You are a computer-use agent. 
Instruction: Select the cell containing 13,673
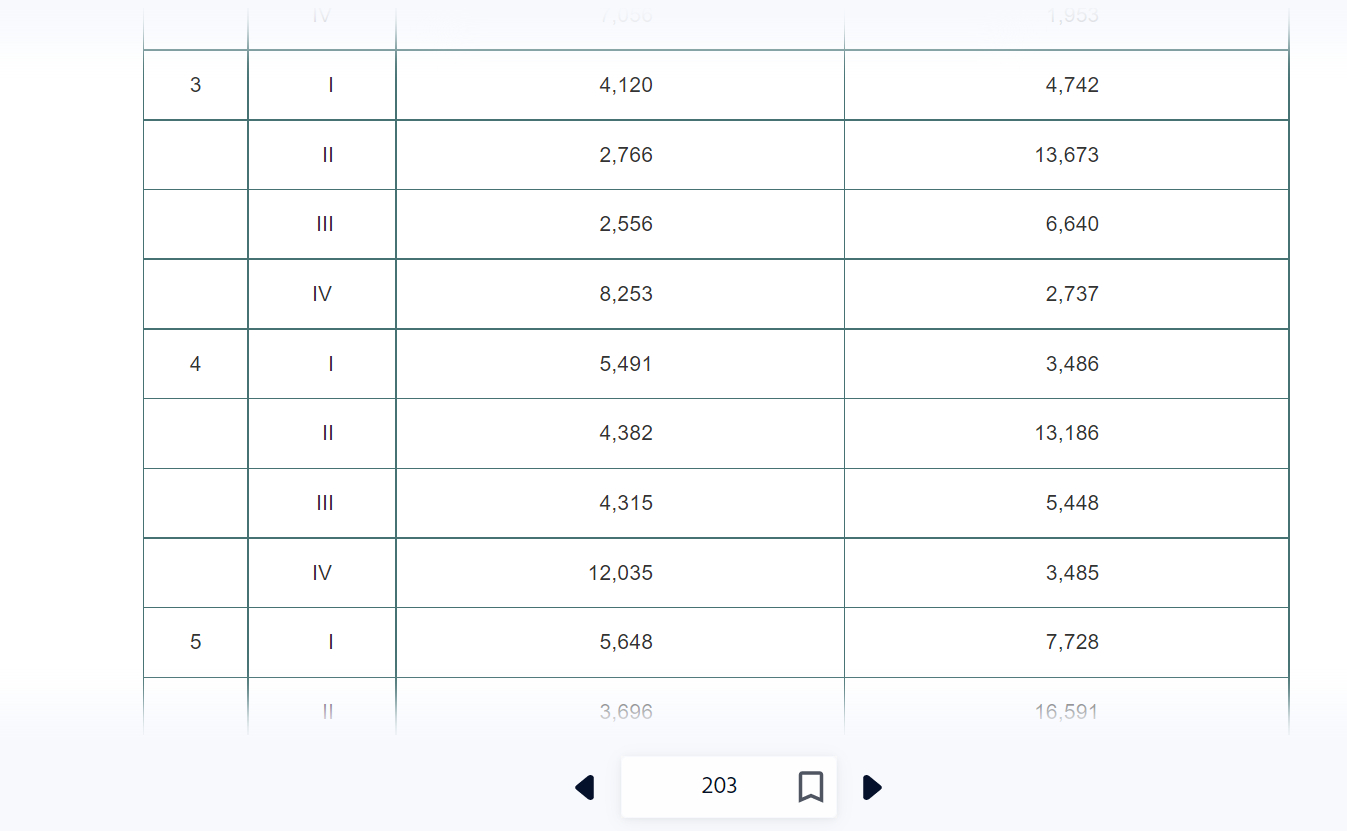[x=1066, y=154]
